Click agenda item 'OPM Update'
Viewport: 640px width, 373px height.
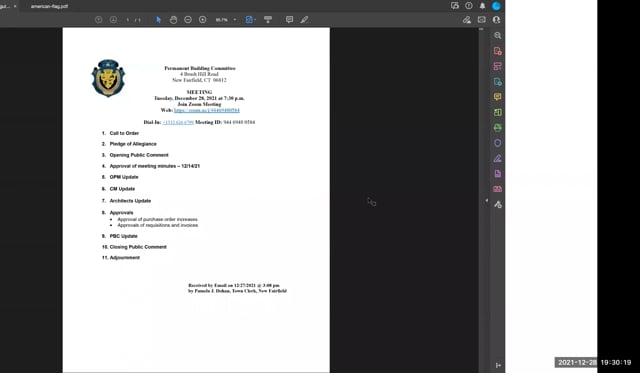(x=124, y=177)
